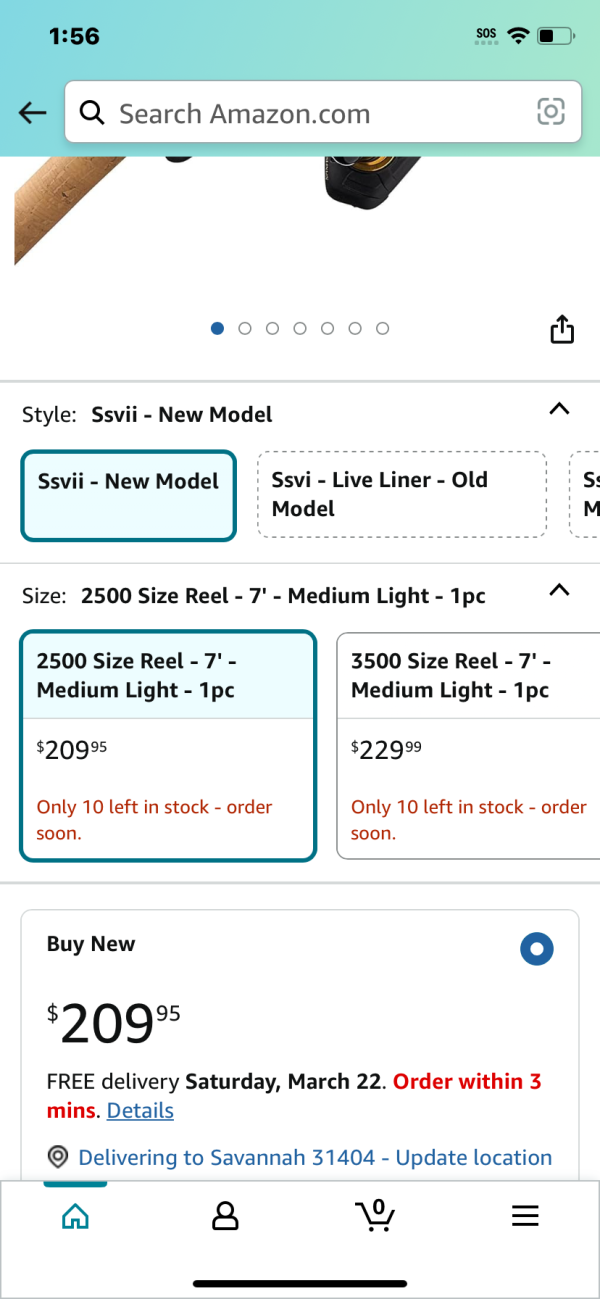This screenshot has height=1299, width=600.
Task: Select Ssvii - New Model style option
Action: click(x=128, y=495)
